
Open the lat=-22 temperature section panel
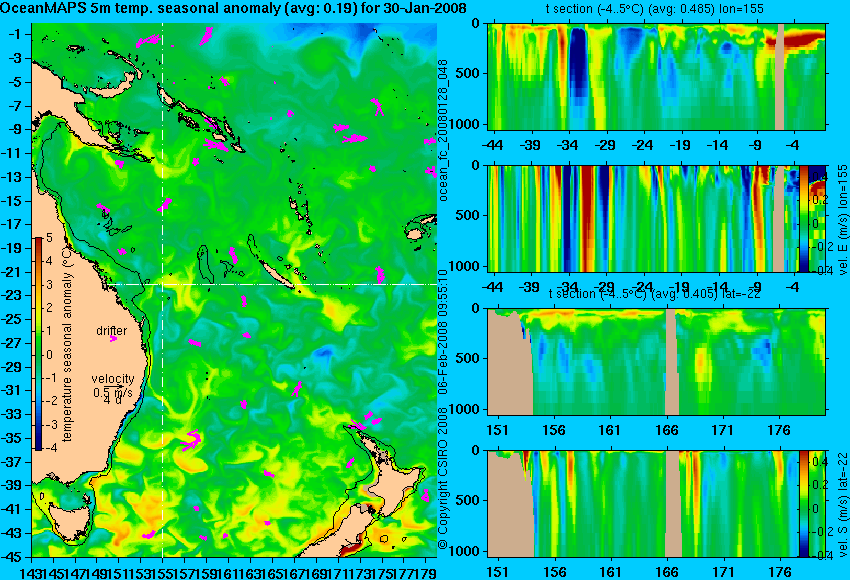(x=656, y=362)
